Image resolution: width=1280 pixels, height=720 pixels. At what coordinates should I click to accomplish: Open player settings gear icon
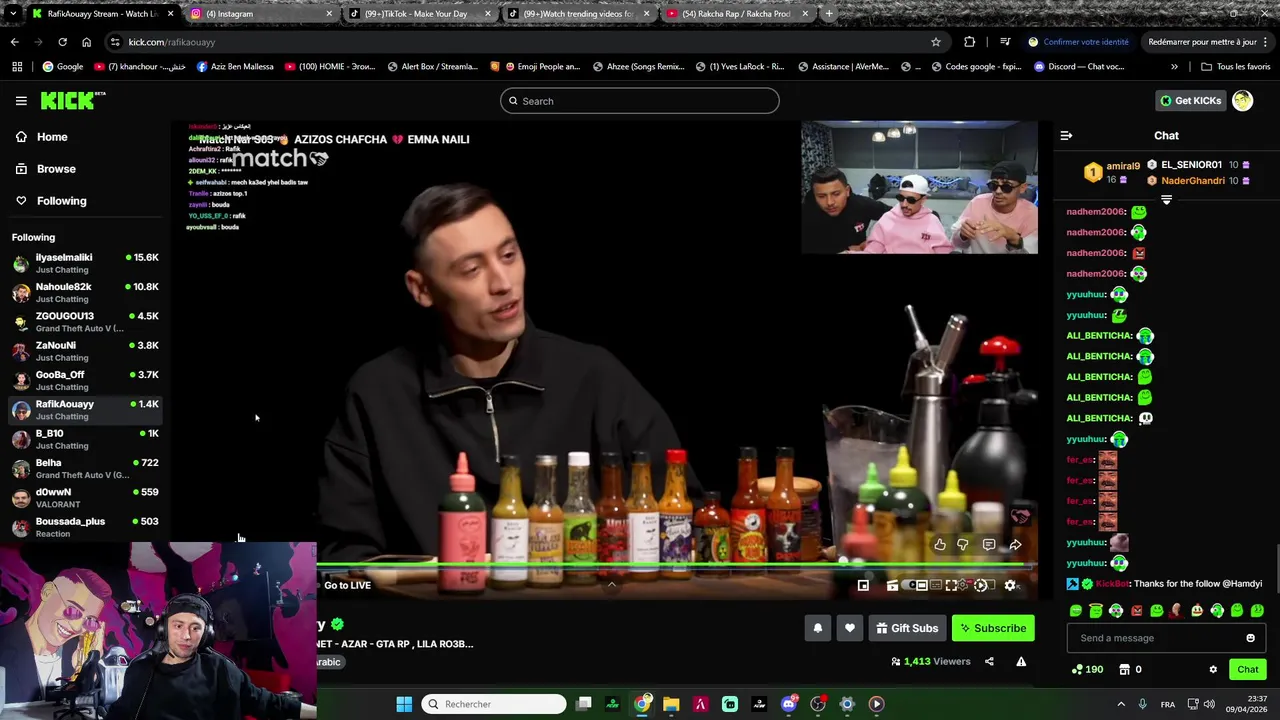coord(1010,586)
